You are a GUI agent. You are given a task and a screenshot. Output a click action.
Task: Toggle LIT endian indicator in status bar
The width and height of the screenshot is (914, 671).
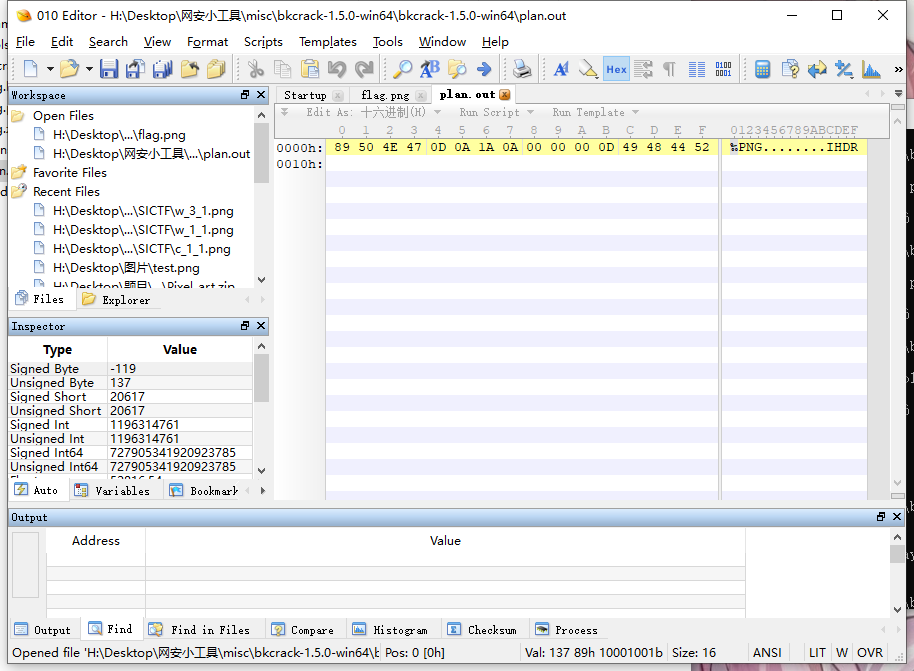817,652
